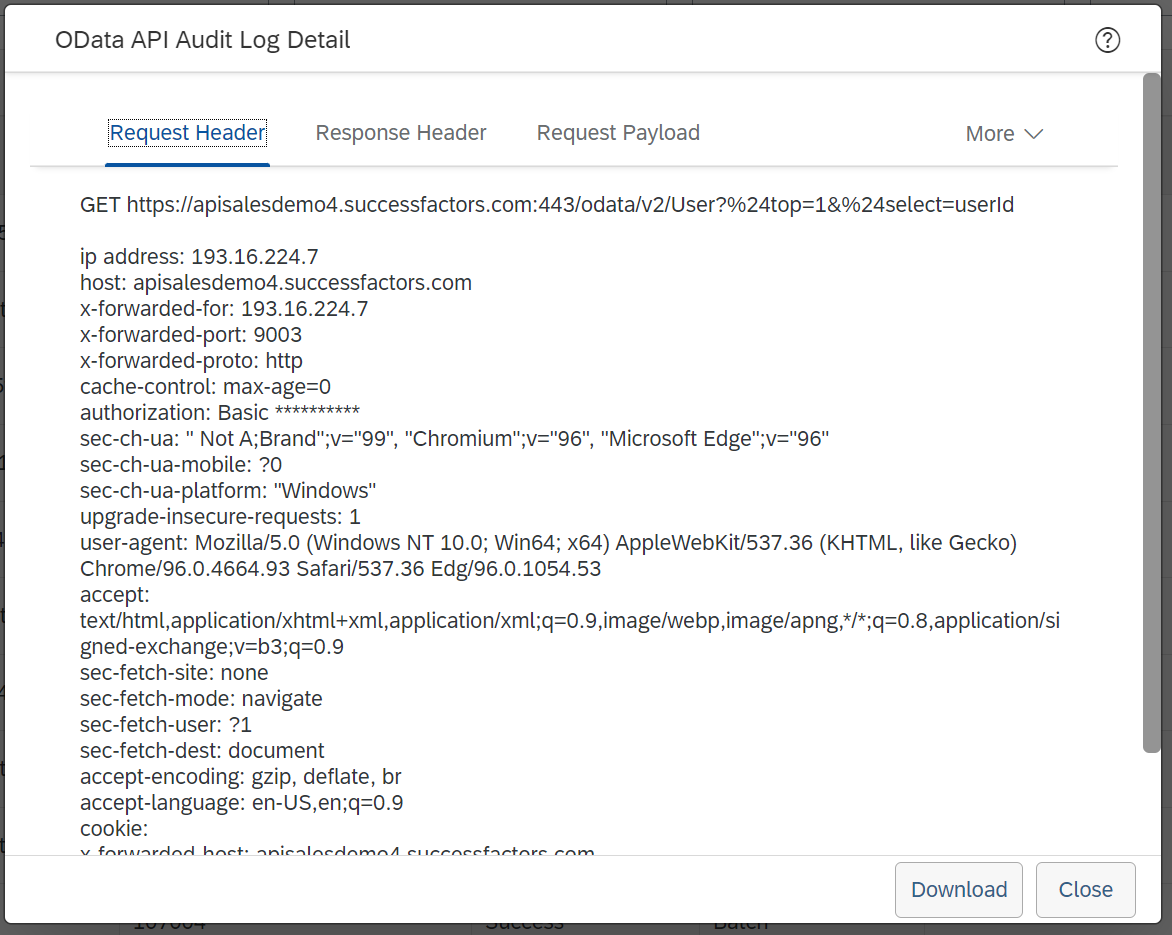Click the 'host: apisalesdemo4.successfactors.com' line
The height and width of the screenshot is (935, 1172).
tap(276, 283)
